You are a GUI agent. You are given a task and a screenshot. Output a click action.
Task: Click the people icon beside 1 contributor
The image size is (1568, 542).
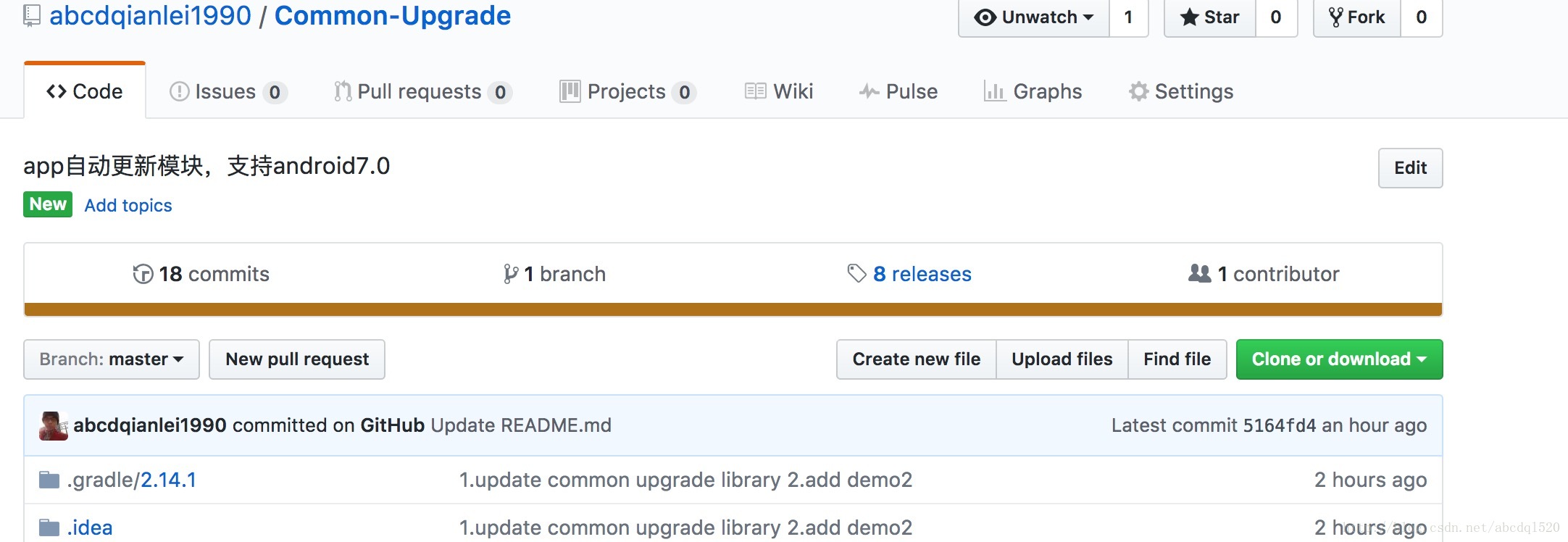(x=1200, y=273)
